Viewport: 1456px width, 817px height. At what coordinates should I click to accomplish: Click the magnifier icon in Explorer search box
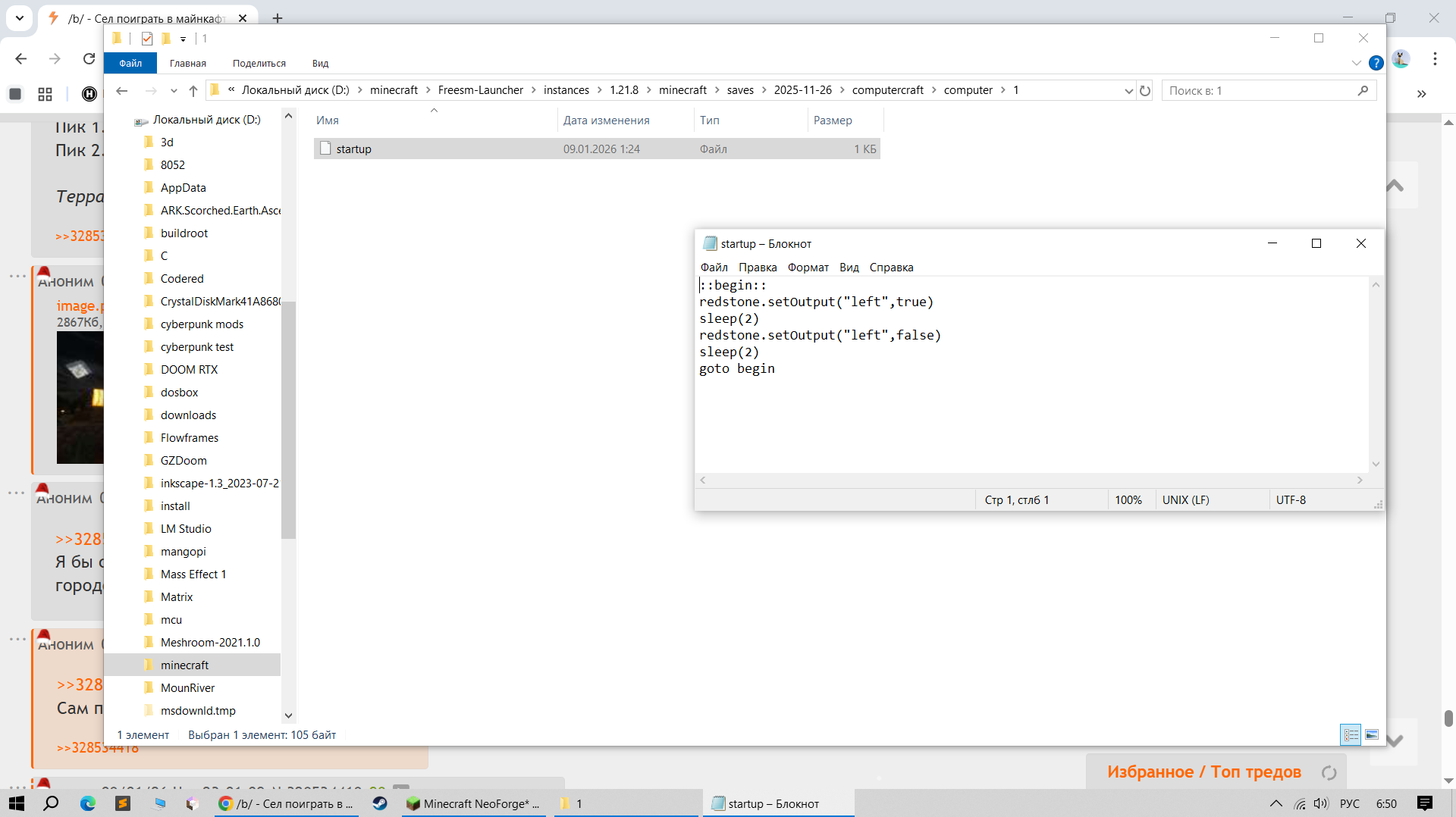pos(1363,90)
